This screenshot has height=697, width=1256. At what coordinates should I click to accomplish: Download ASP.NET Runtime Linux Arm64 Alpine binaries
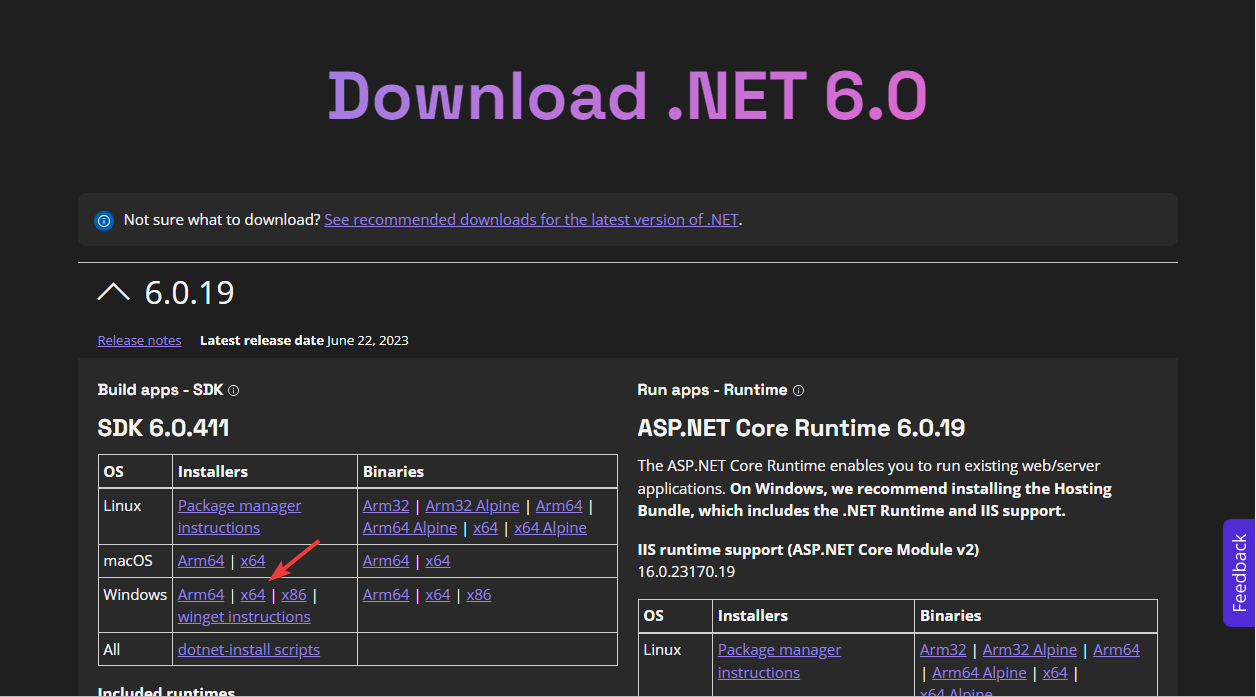pos(979,673)
